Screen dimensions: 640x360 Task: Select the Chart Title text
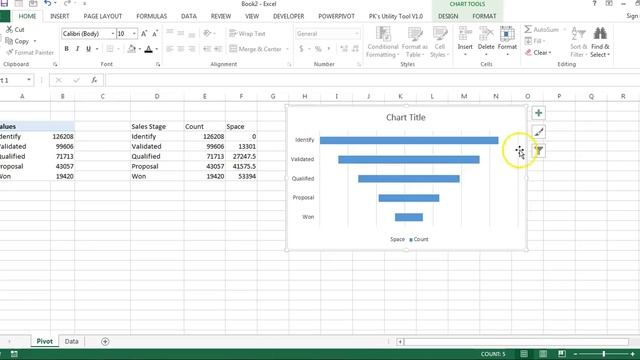[x=406, y=118]
